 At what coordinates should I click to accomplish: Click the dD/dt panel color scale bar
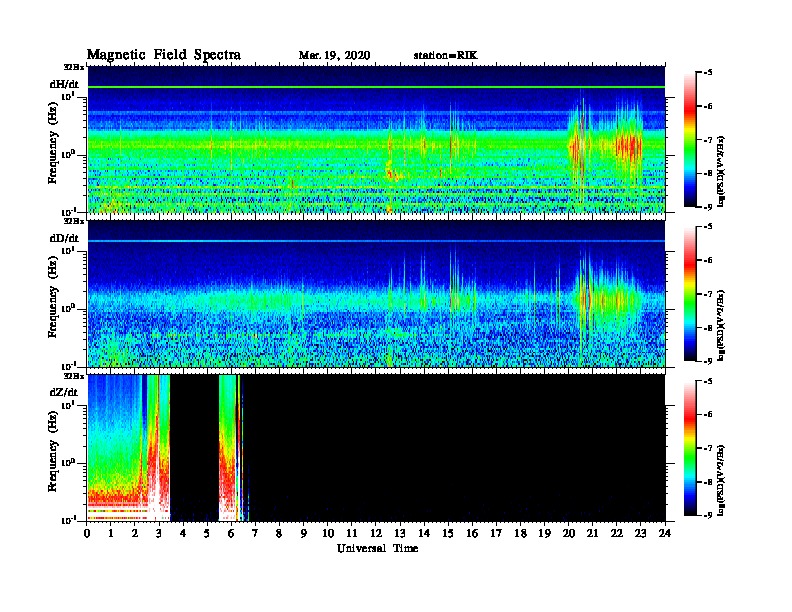point(690,294)
